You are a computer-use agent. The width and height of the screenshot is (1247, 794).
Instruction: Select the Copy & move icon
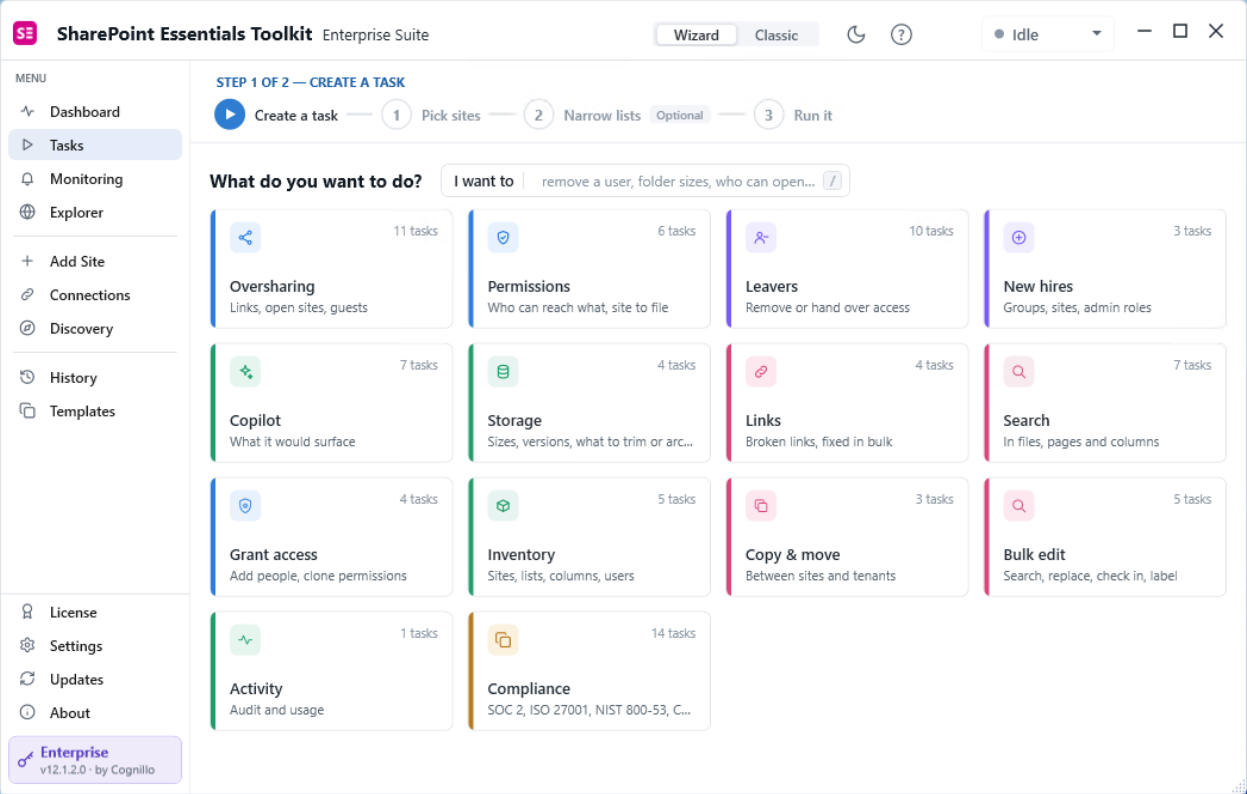761,505
